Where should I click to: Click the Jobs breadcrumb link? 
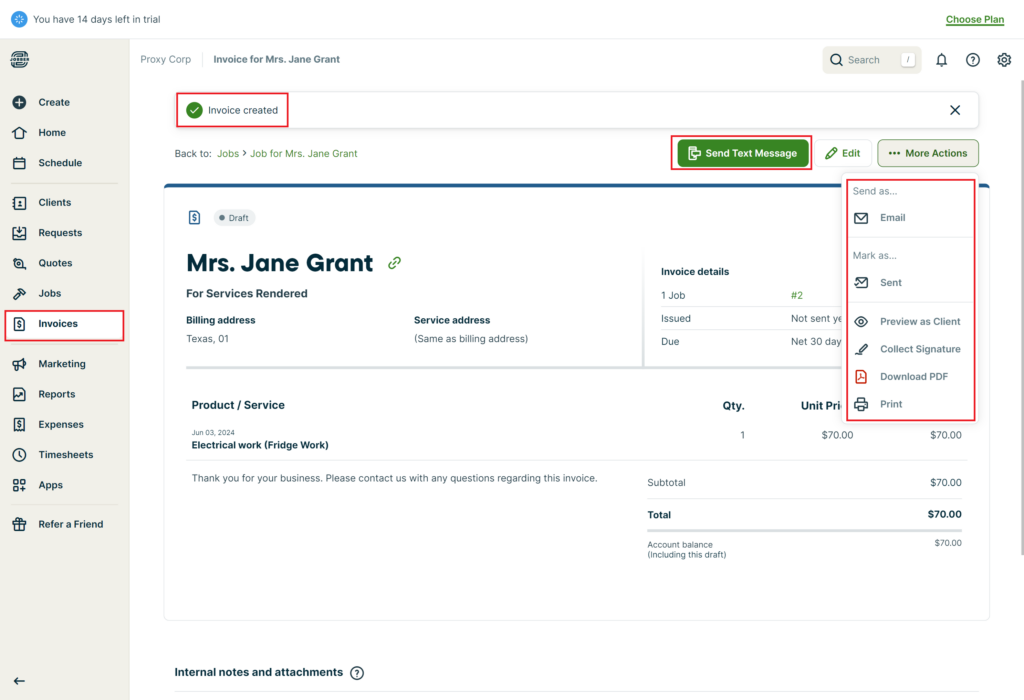[x=228, y=153]
